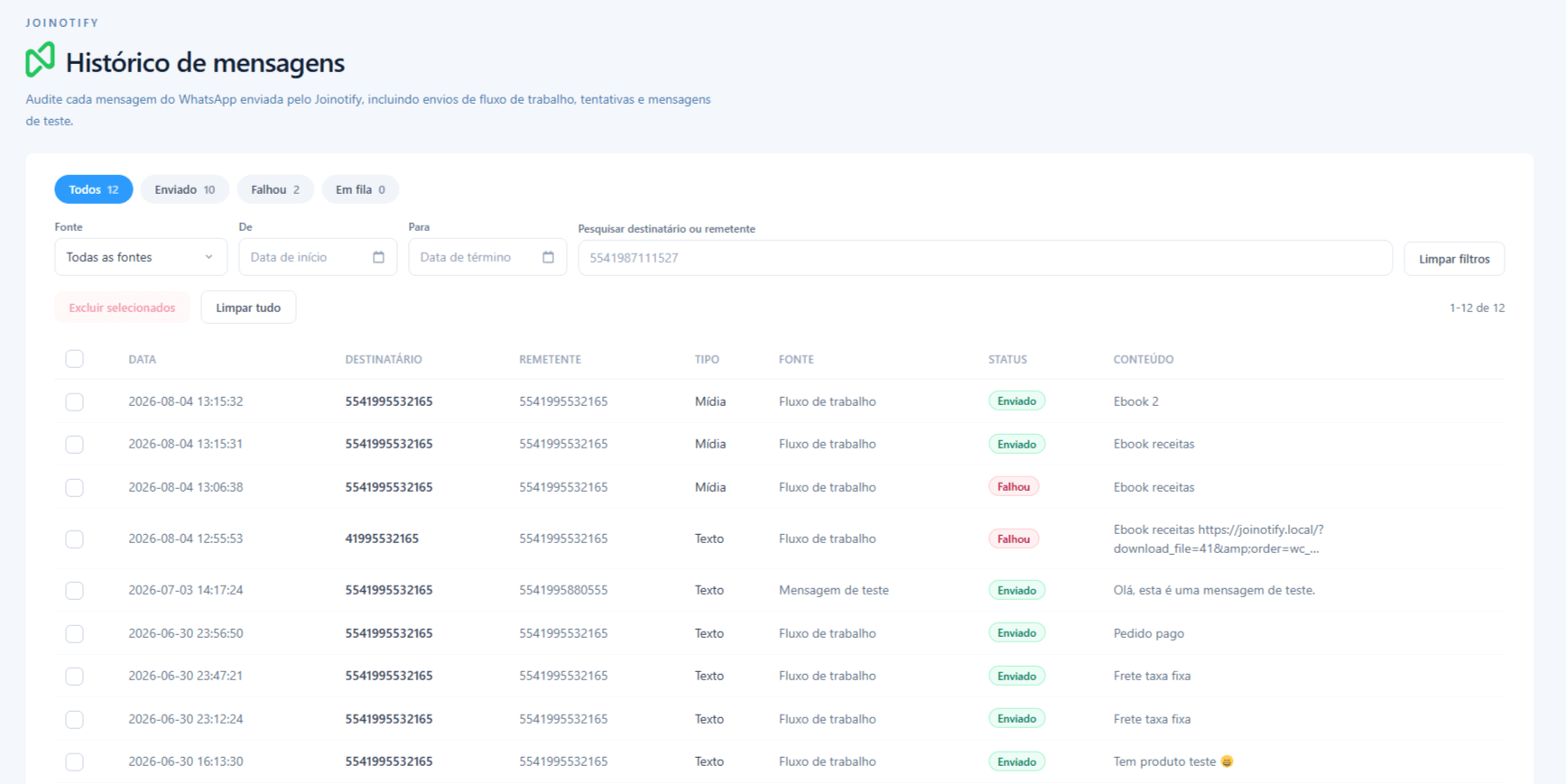Select the row dated 2026-06-30 23:12:24

(x=75, y=719)
